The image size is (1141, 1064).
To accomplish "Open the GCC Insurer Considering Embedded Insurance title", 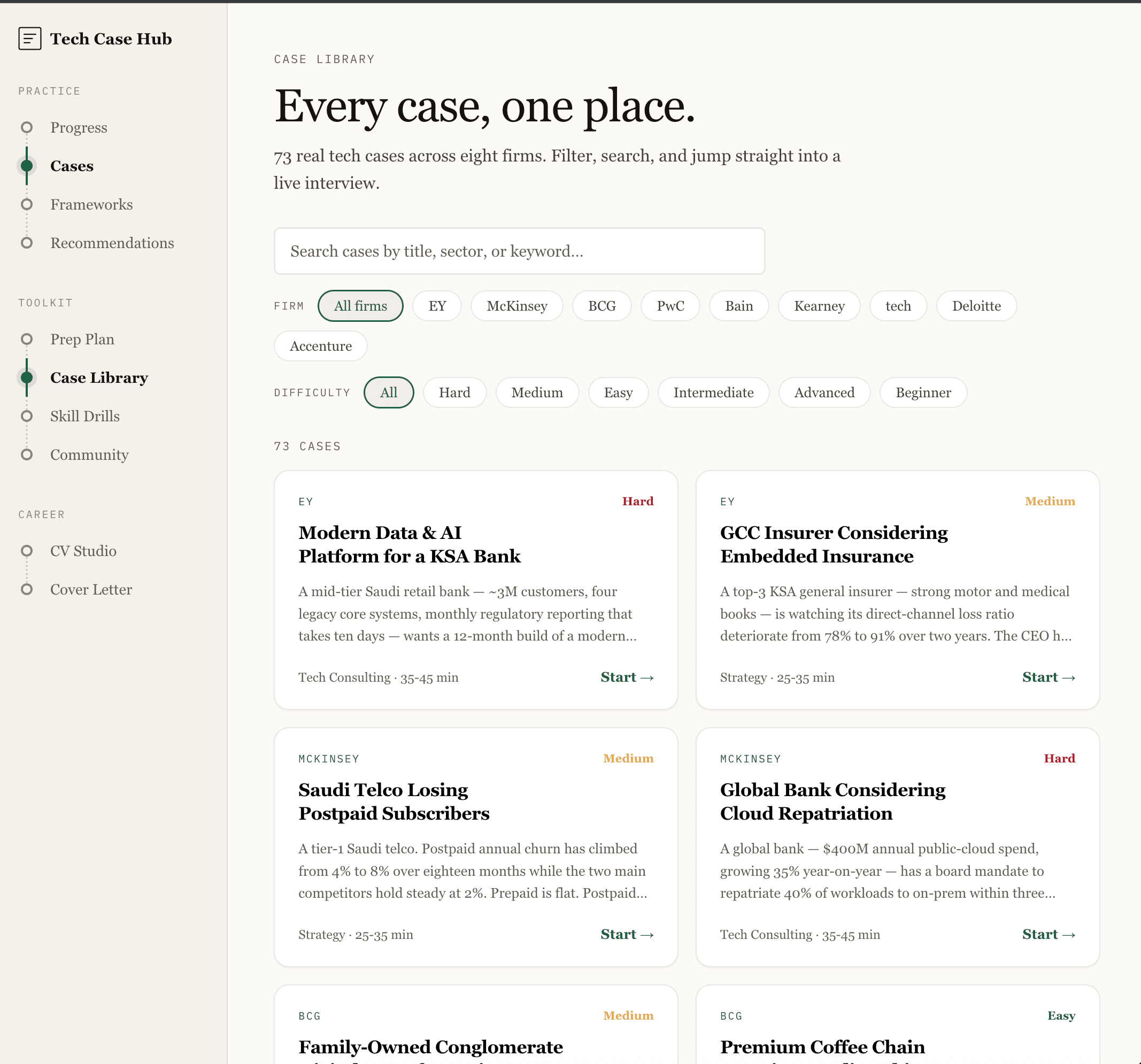I will 834,545.
